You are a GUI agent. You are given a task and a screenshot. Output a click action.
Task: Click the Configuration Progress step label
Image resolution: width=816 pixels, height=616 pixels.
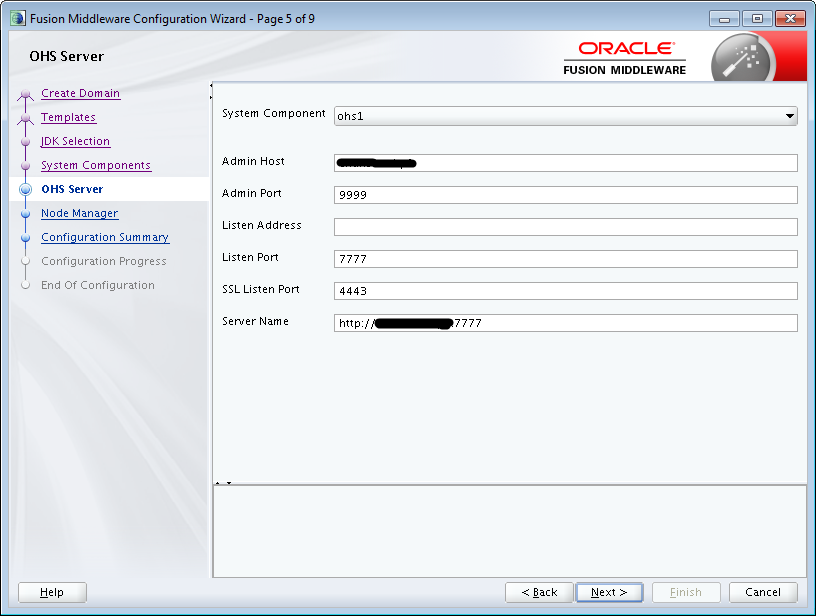(x=104, y=261)
